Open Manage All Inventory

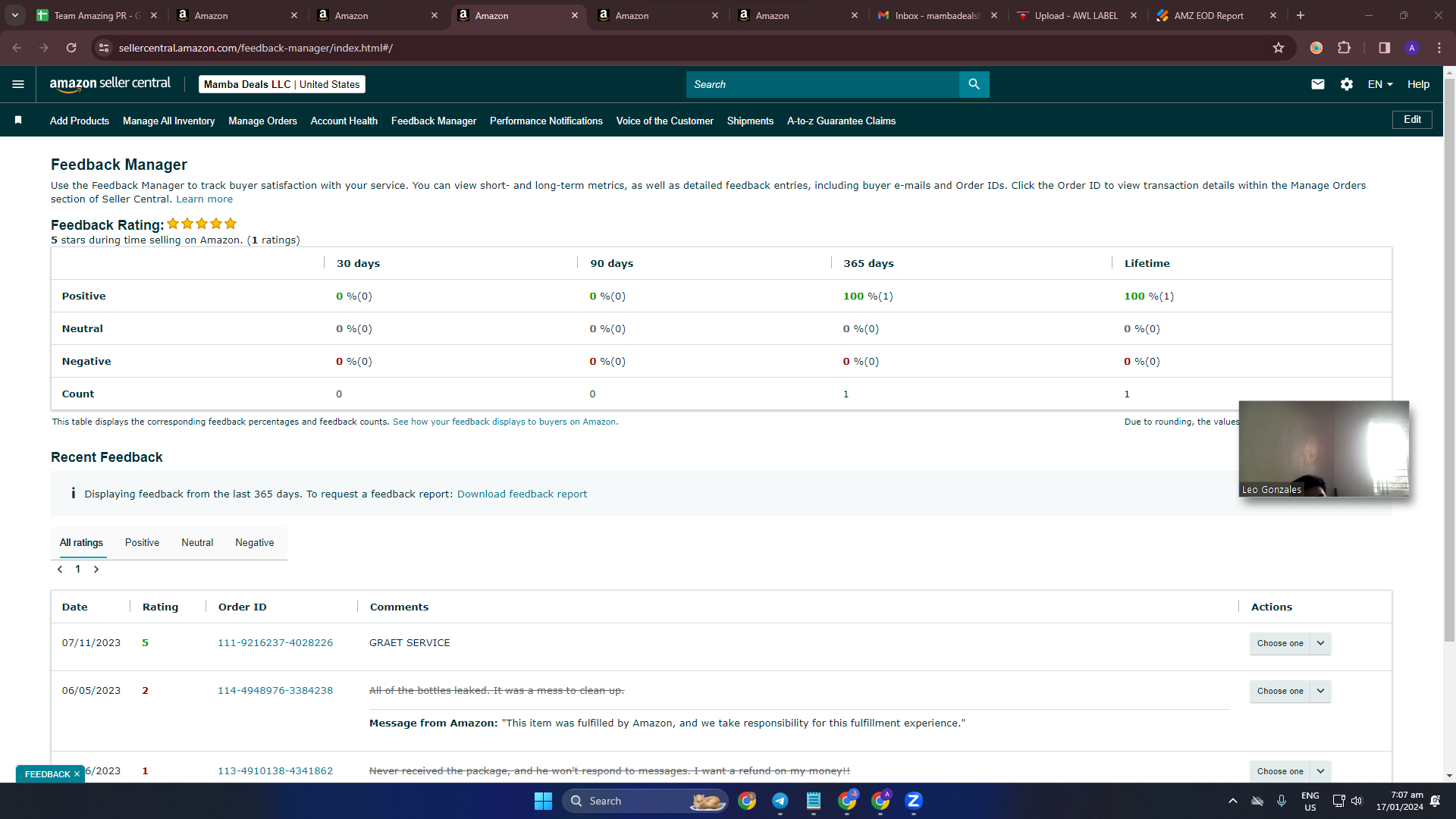(168, 121)
